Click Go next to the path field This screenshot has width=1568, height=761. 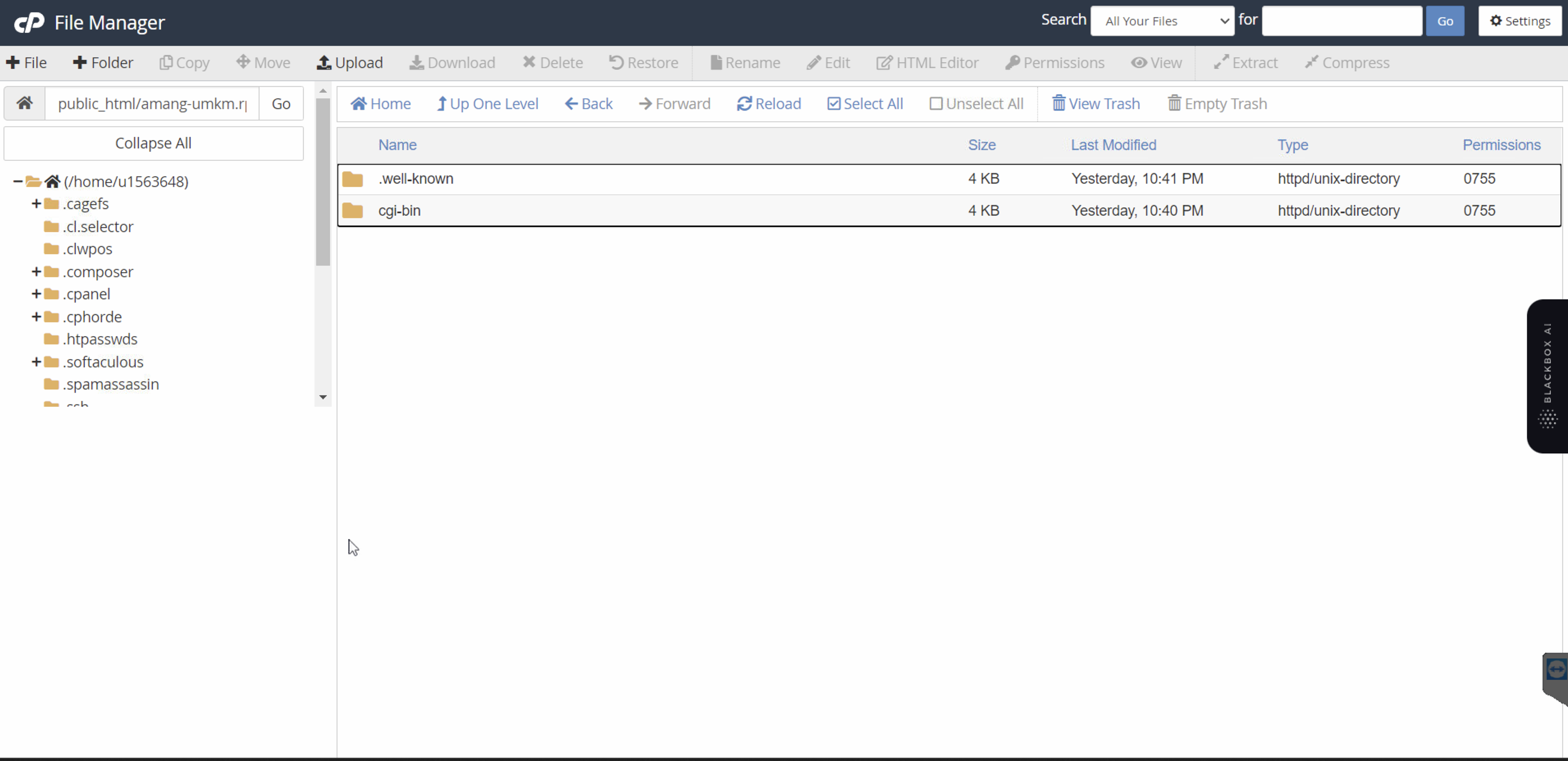(281, 103)
